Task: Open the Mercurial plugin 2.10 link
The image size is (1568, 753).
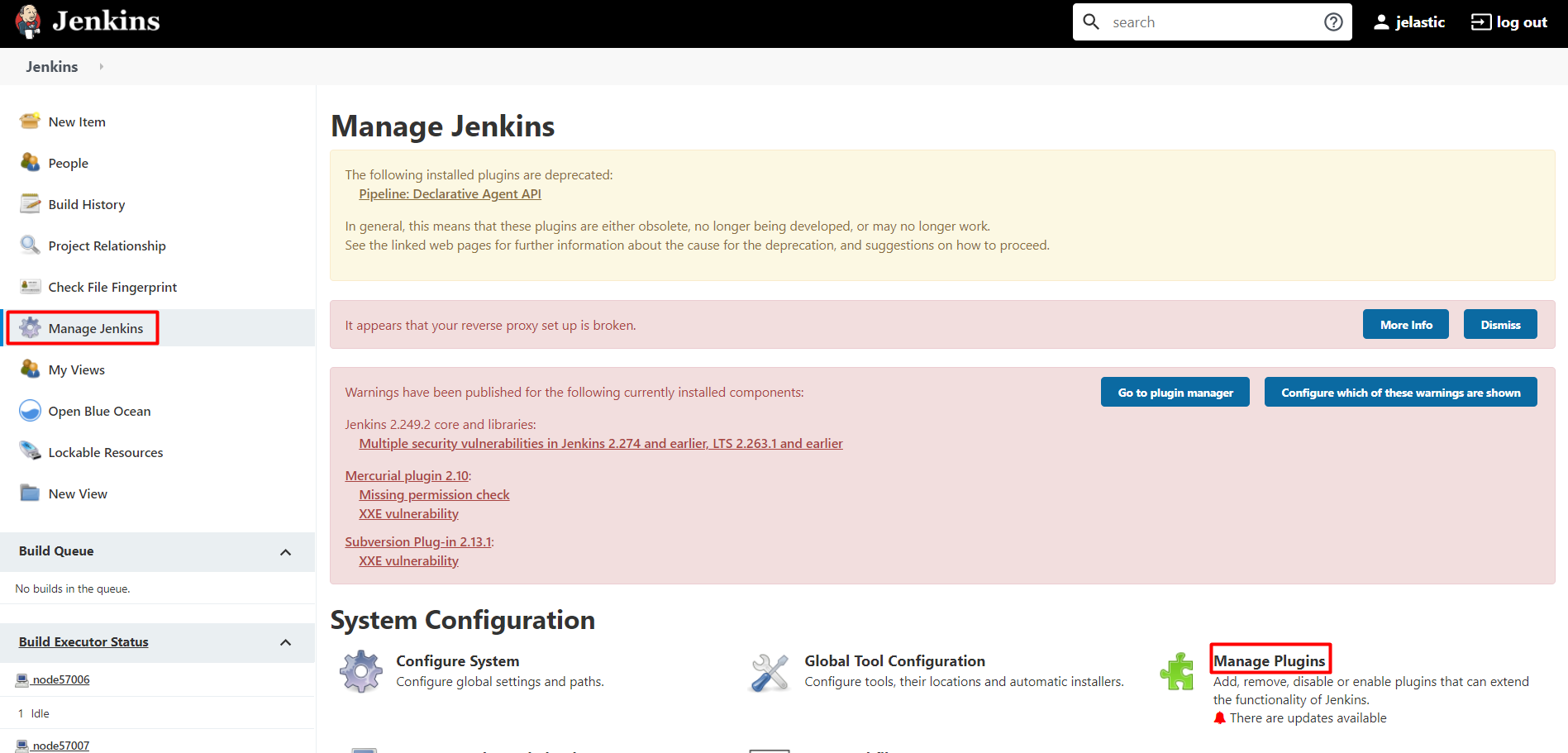Action: 407,475
